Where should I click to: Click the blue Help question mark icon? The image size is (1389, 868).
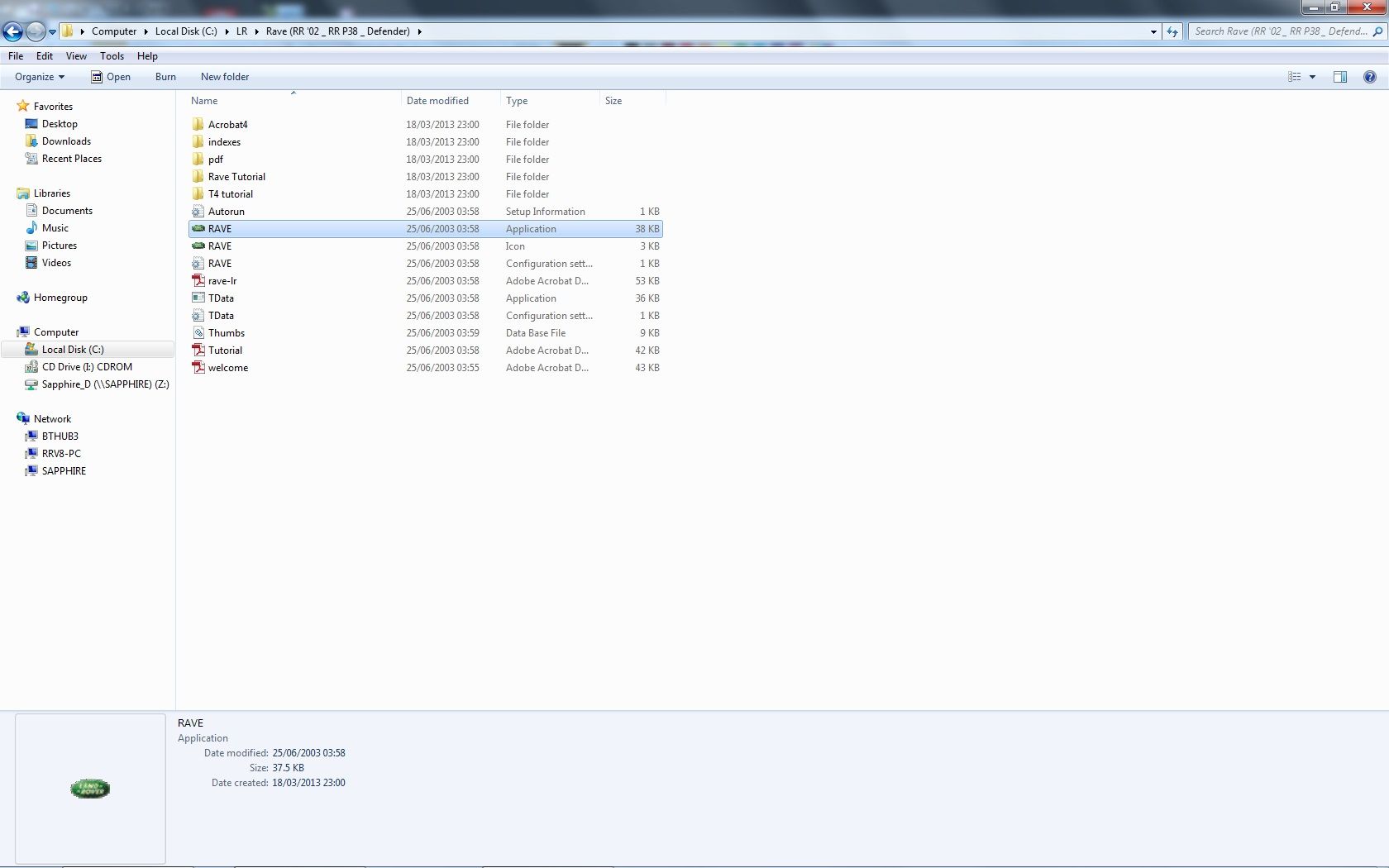(1370, 77)
